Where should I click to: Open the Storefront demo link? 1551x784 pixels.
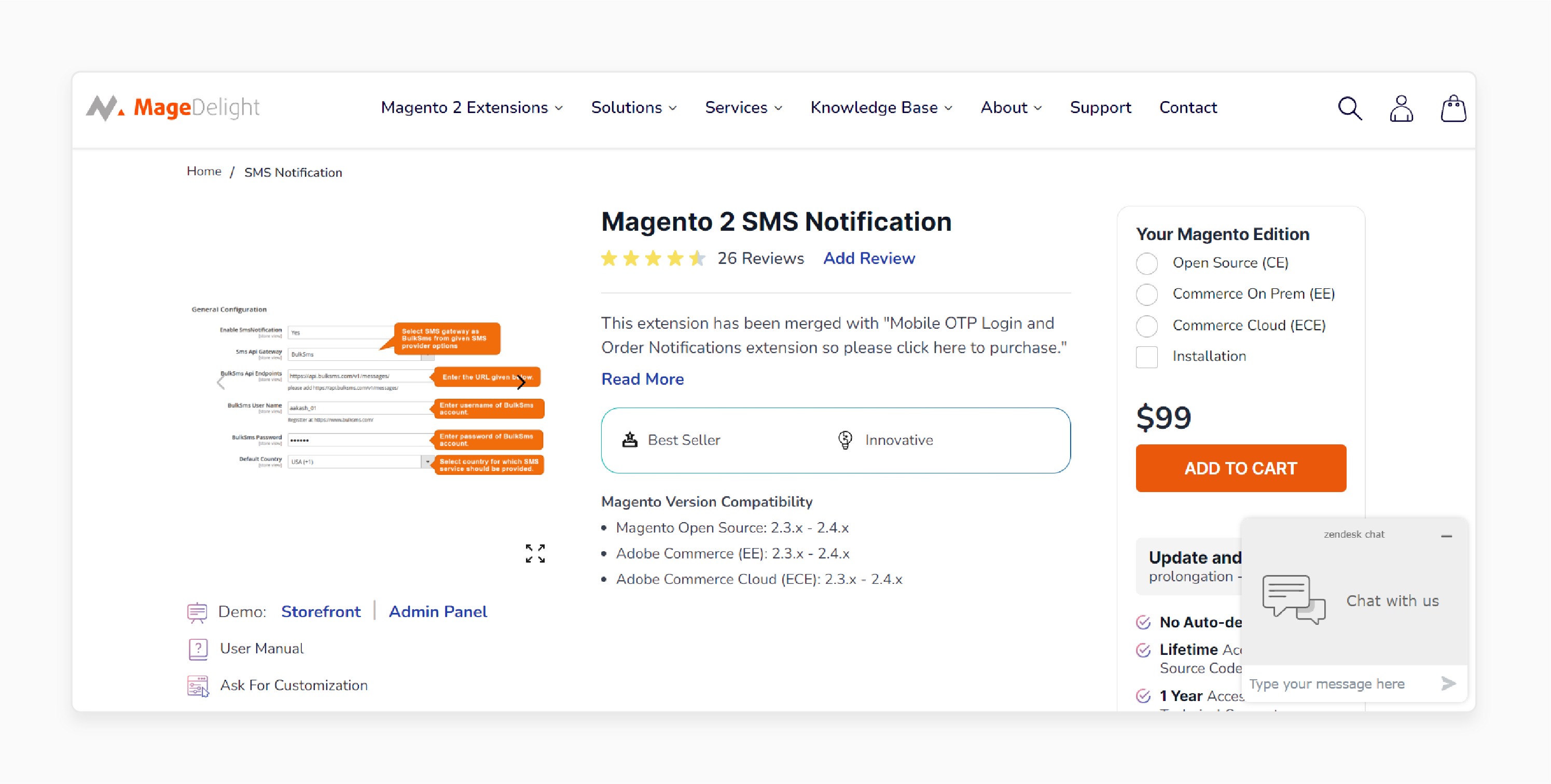pyautogui.click(x=321, y=612)
